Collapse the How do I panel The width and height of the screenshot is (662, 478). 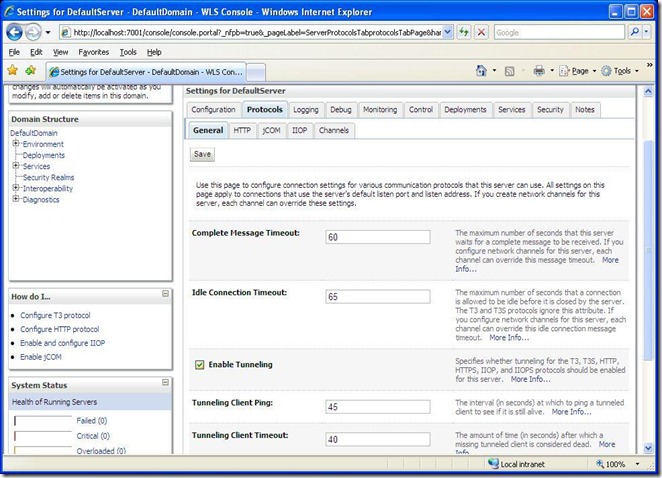(x=166, y=293)
